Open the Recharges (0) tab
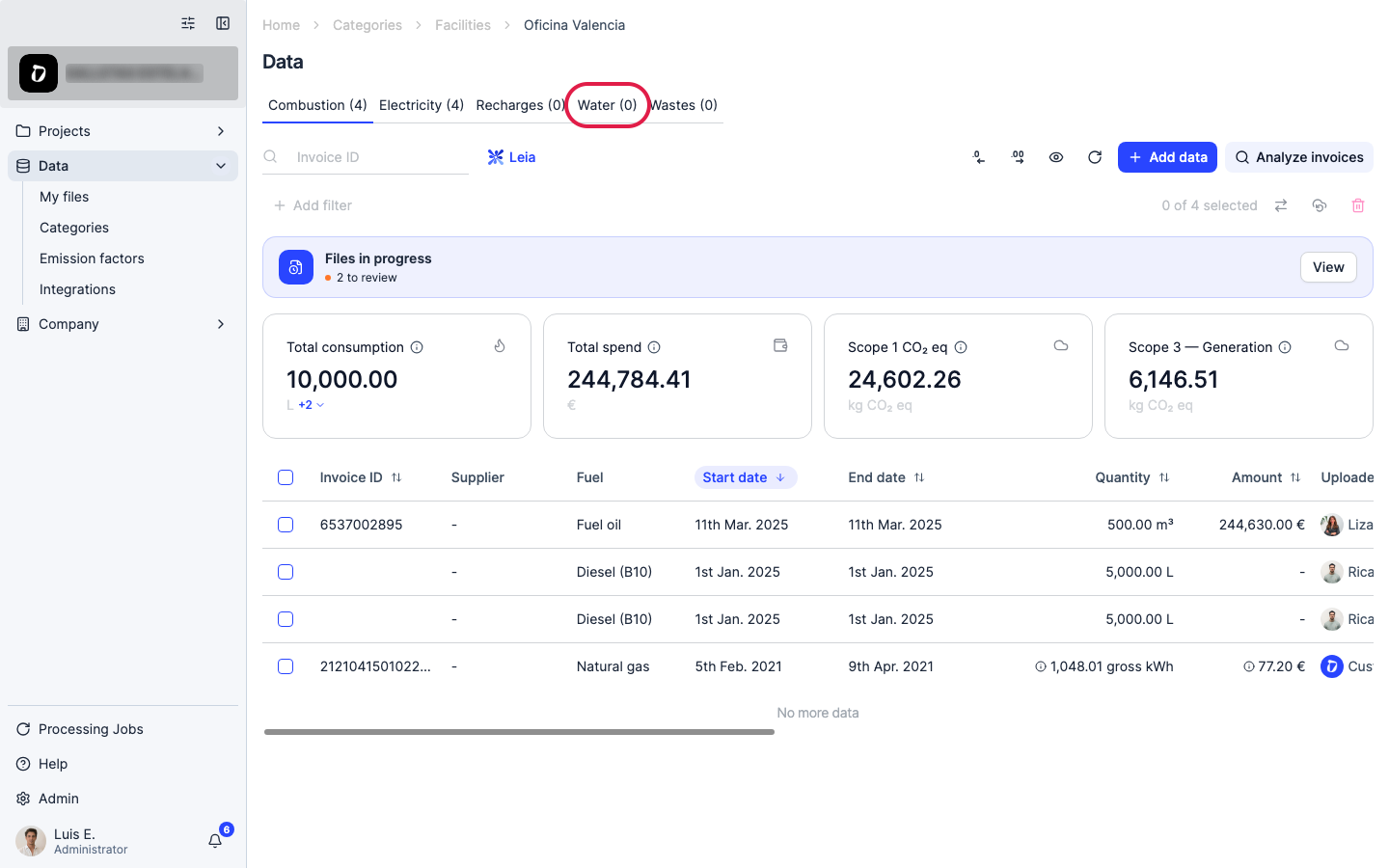Viewport: 1389px width, 868px height. pos(520,105)
